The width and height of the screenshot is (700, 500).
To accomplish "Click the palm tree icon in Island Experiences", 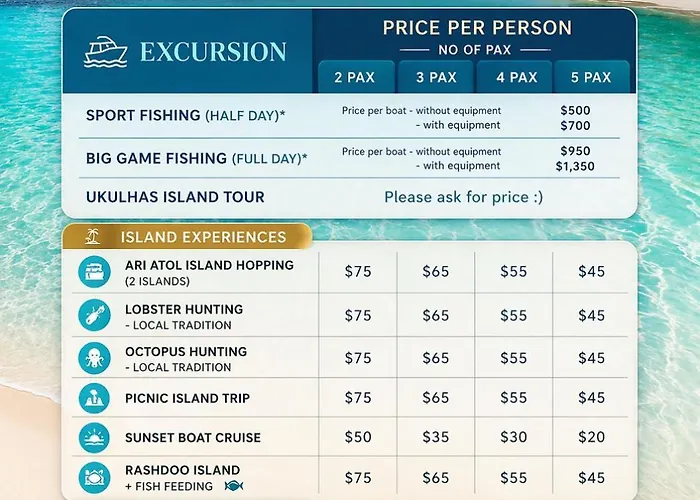I will pyautogui.click(x=93, y=237).
